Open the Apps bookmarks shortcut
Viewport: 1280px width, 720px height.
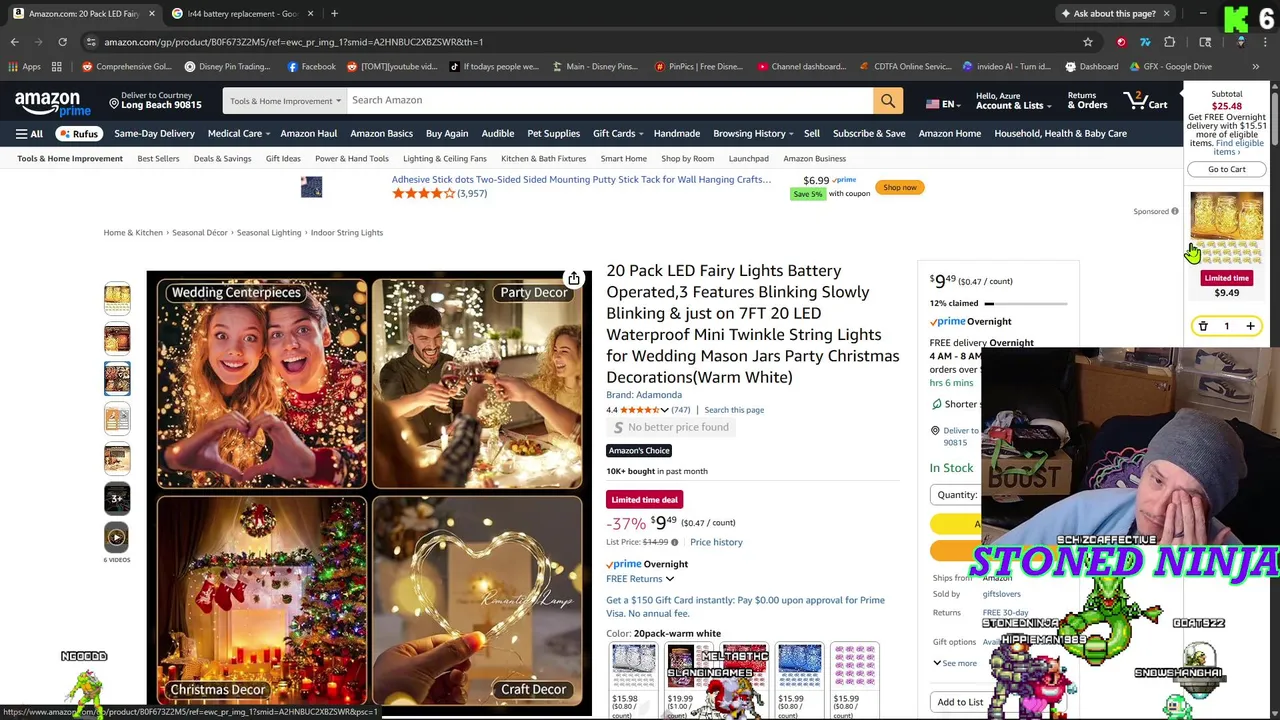(25, 67)
